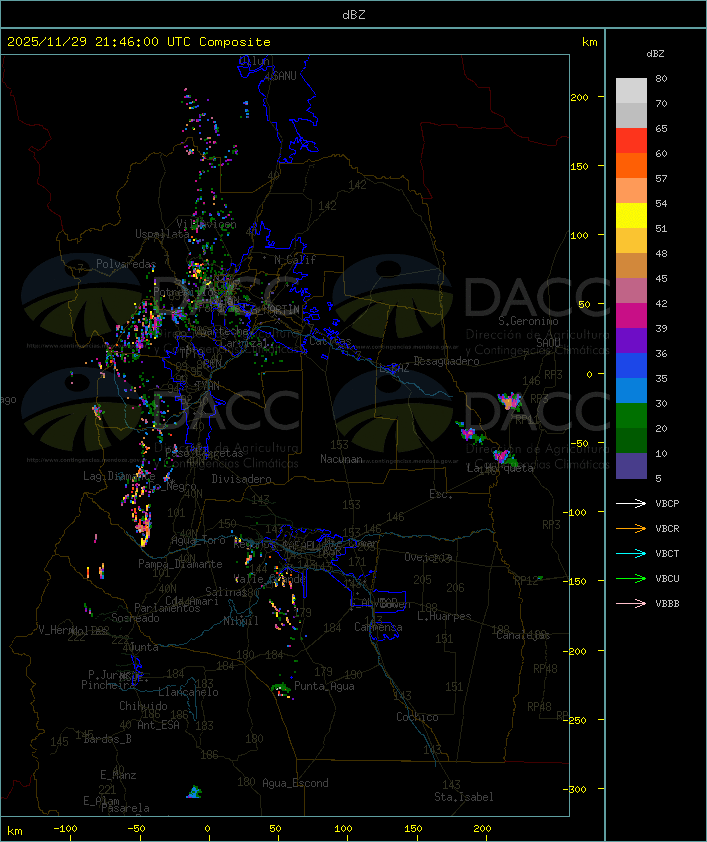Pick the dusty pink swatch between 45 and 42
Viewport: 707px width, 842px height.
[x=631, y=291]
